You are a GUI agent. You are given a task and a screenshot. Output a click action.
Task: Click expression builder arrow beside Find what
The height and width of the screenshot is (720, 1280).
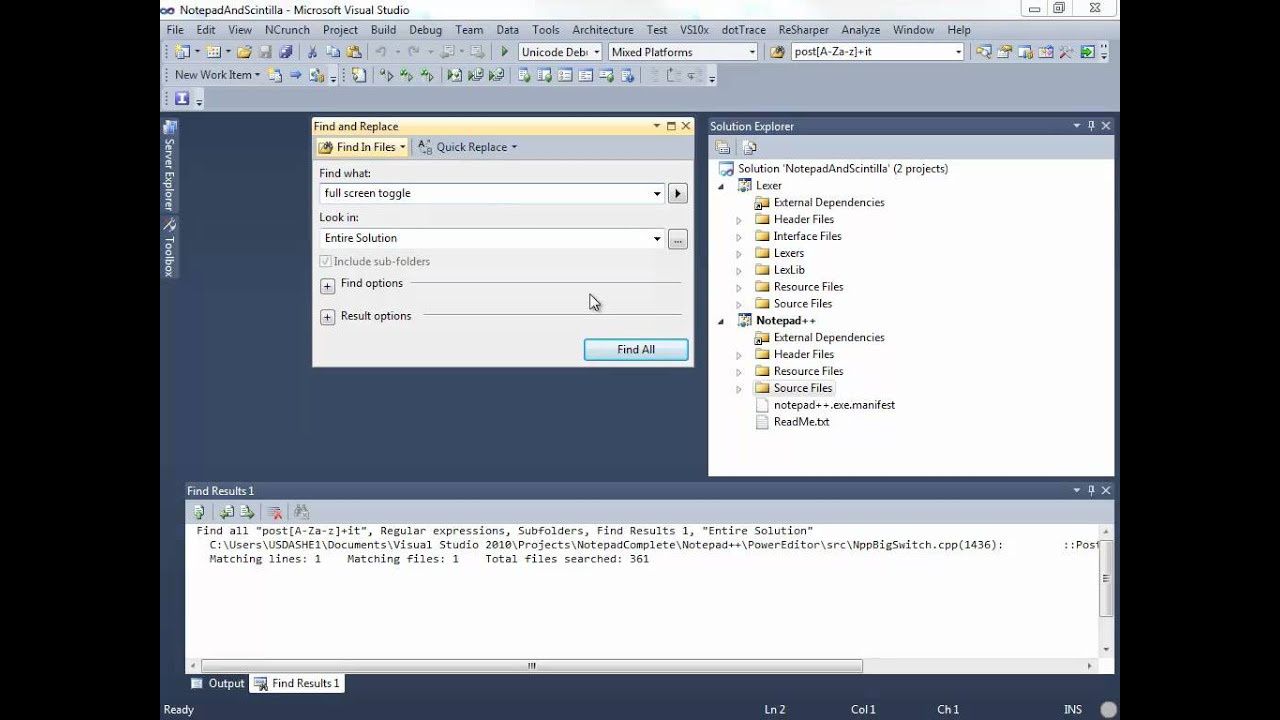(677, 194)
